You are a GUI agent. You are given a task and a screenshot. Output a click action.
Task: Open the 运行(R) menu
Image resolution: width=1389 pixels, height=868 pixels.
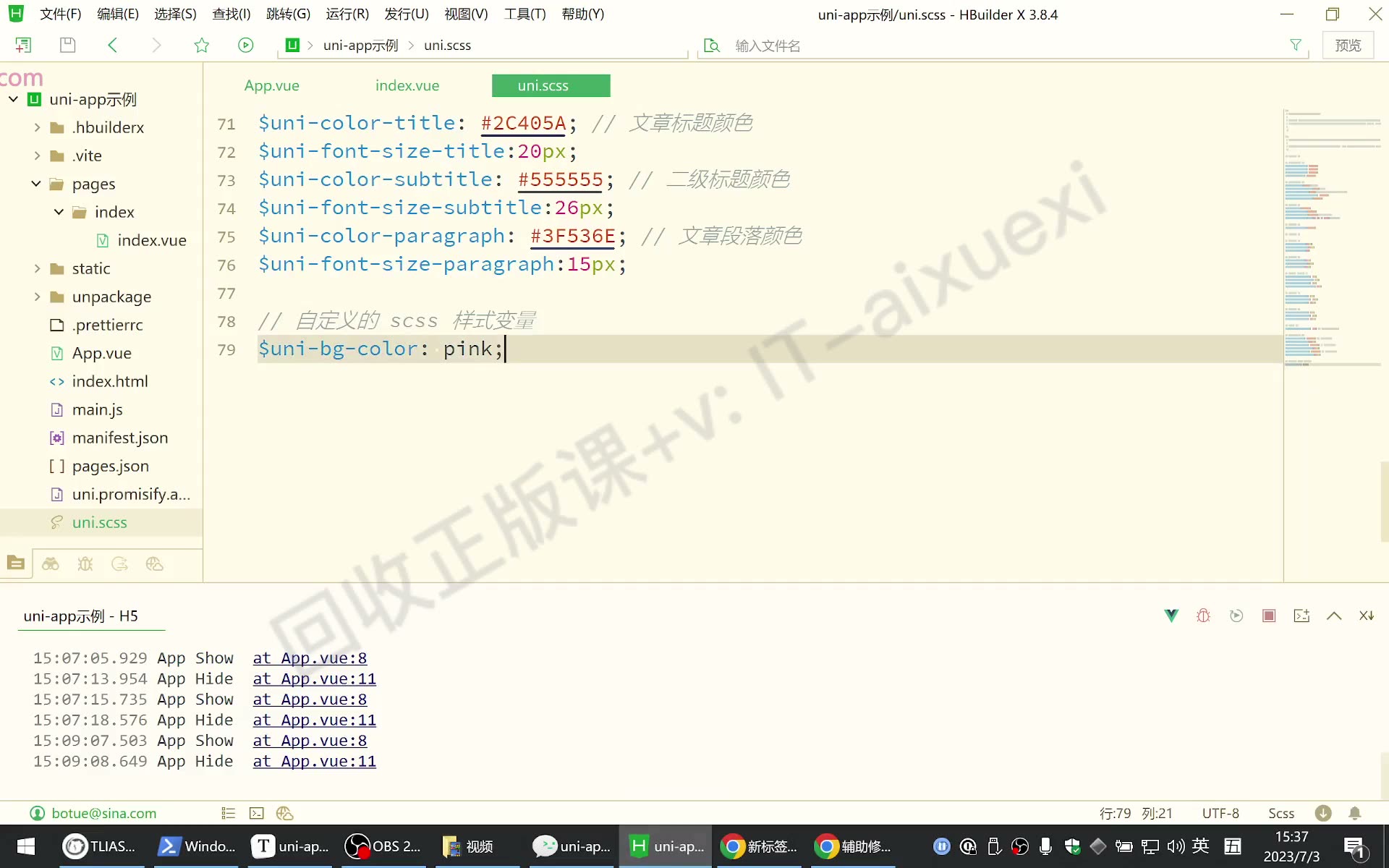coord(347,14)
